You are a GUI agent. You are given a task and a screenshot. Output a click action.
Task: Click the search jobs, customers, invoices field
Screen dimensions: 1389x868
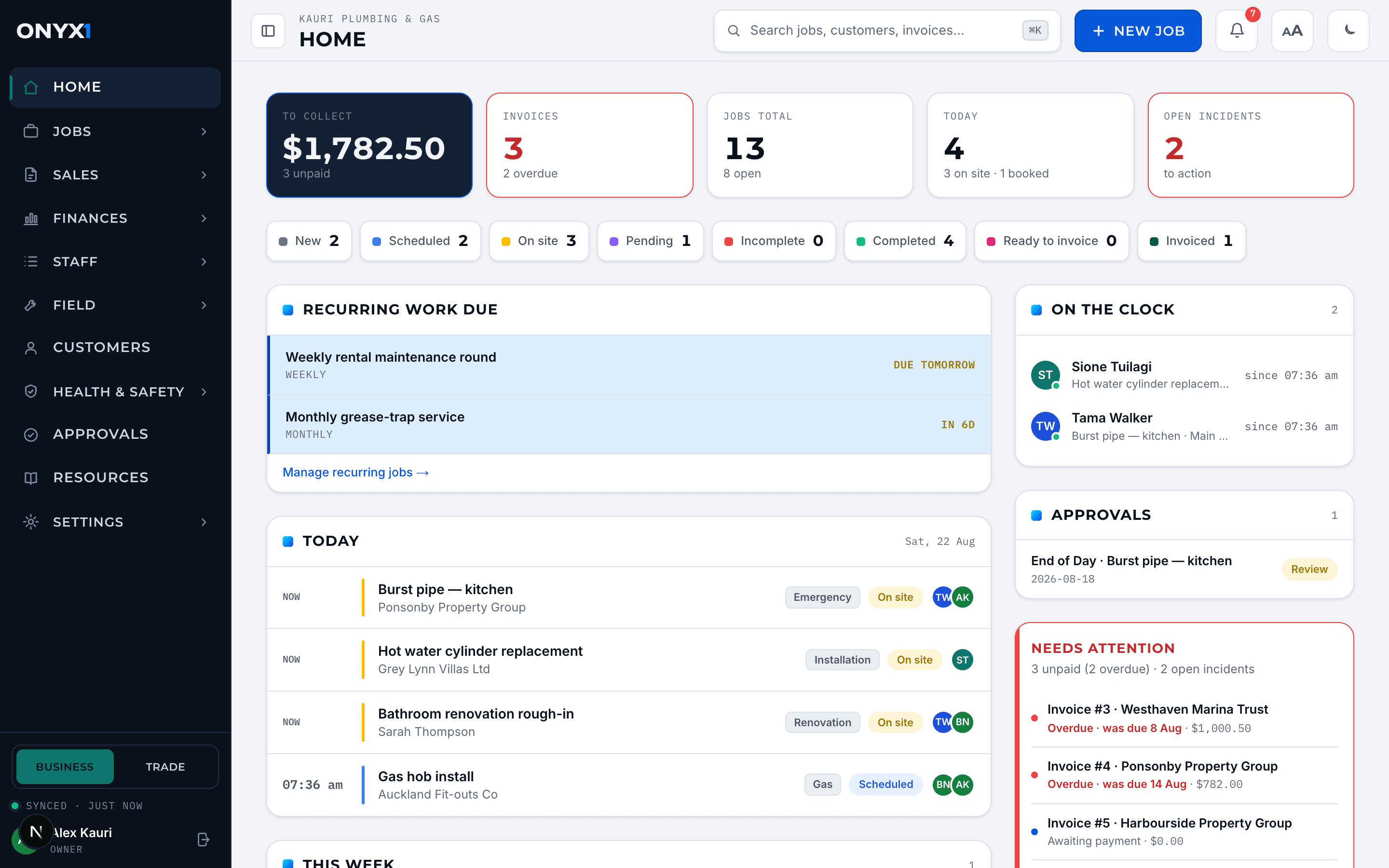tap(887, 31)
